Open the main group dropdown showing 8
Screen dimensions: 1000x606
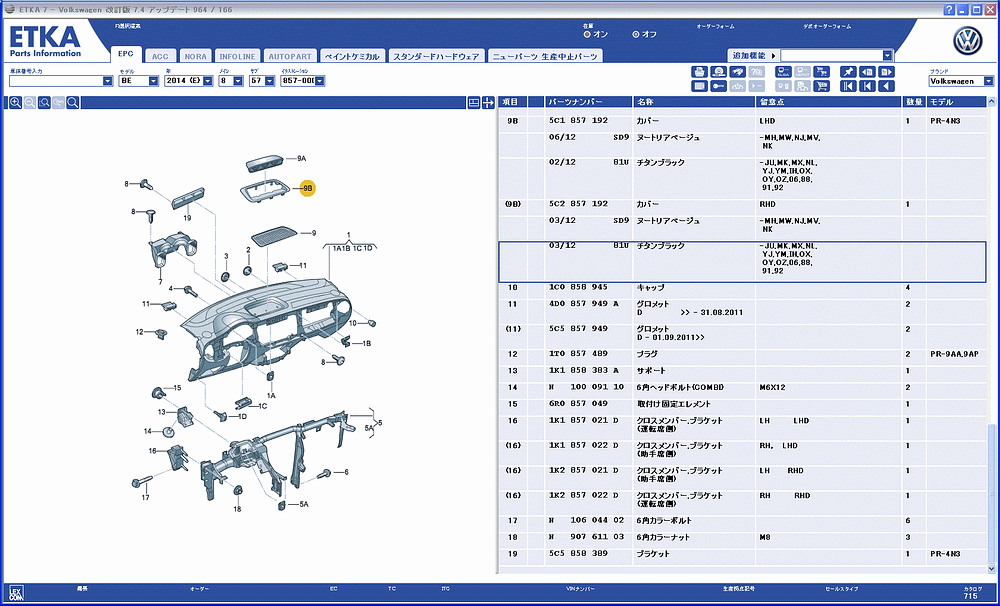[x=238, y=81]
